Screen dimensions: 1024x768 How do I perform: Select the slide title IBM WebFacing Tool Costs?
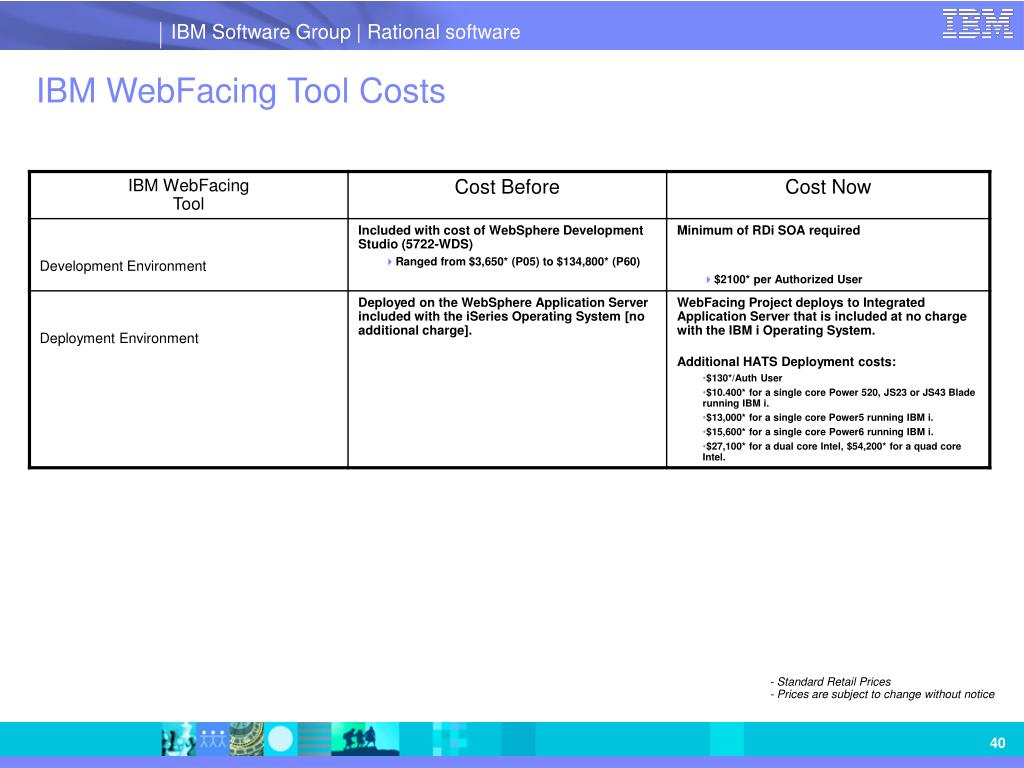point(241,91)
